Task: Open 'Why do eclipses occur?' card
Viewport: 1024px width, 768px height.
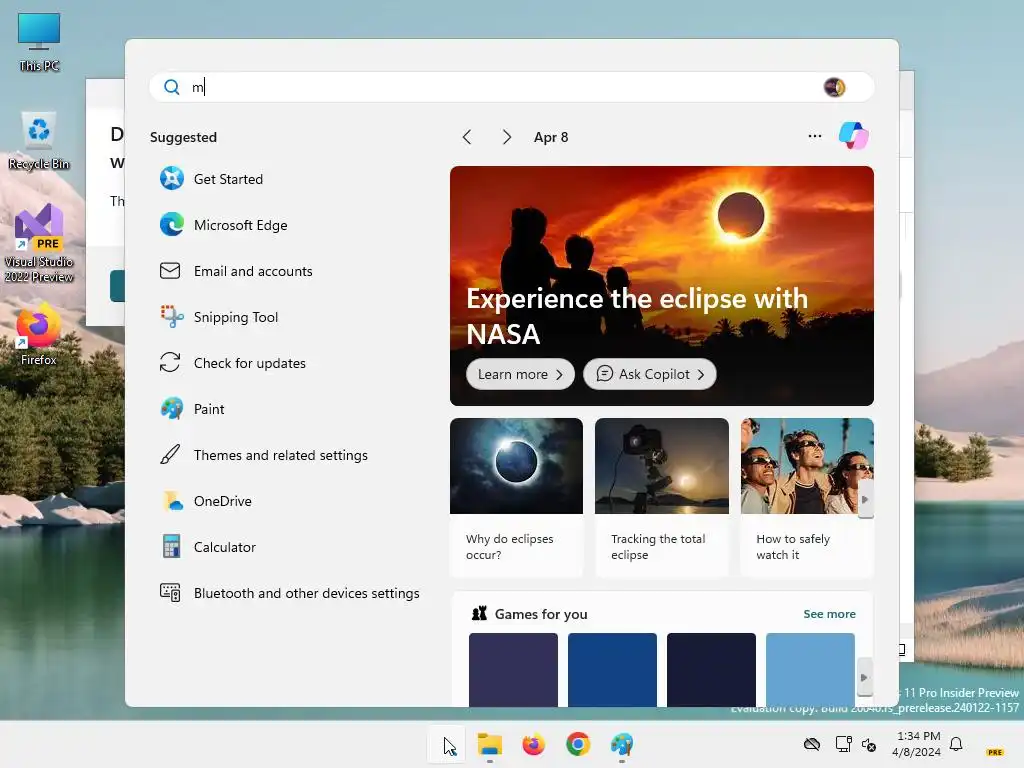Action: point(516,498)
